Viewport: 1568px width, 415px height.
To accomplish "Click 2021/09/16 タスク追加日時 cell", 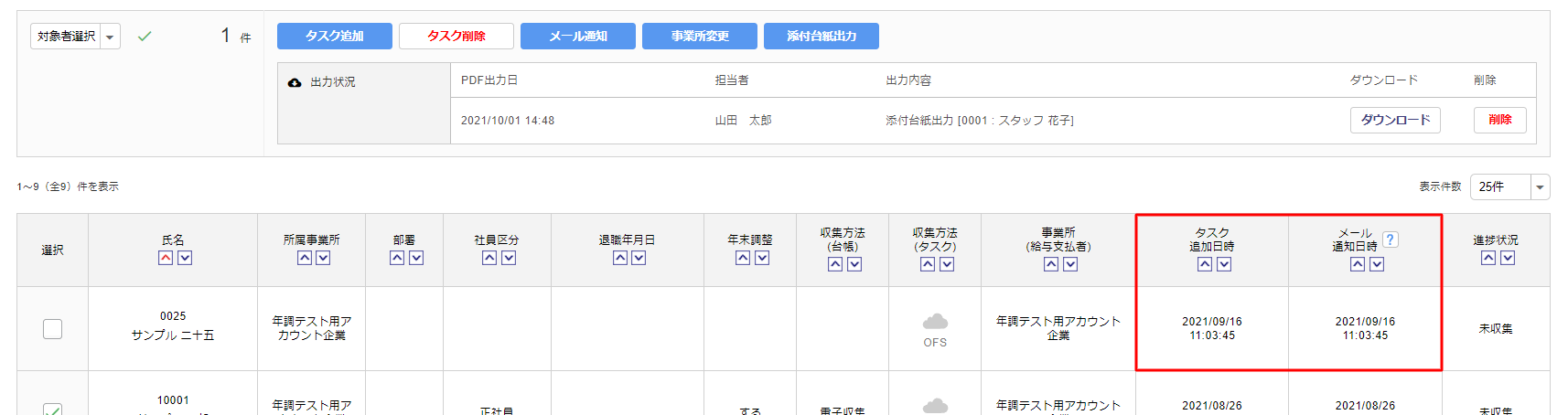I will click(1212, 328).
